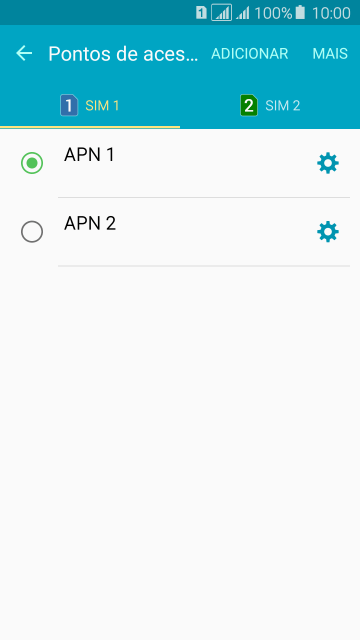Tap the second signal strength icon
The height and width of the screenshot is (640, 360).
point(243,13)
